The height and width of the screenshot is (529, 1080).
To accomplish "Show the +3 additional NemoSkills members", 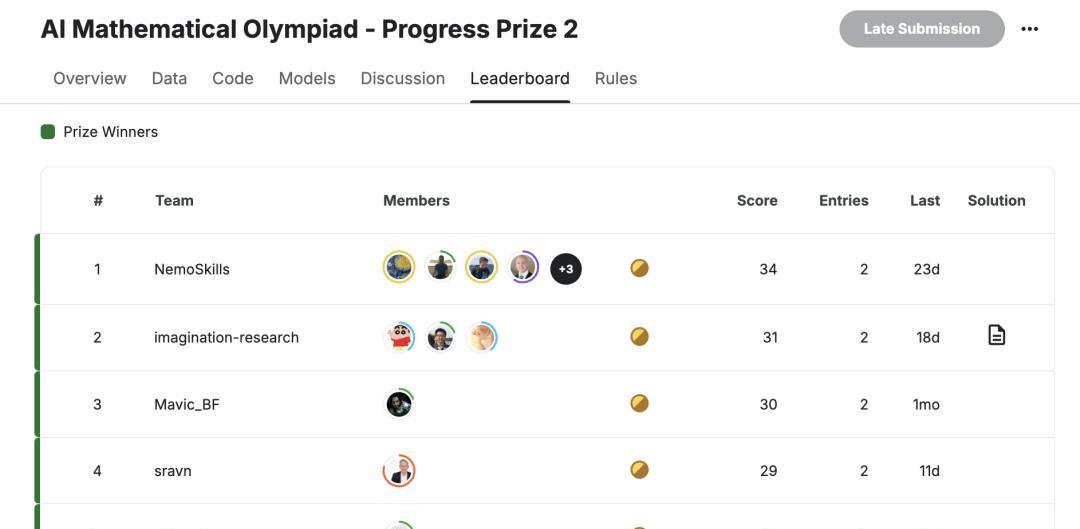I will coord(565,269).
